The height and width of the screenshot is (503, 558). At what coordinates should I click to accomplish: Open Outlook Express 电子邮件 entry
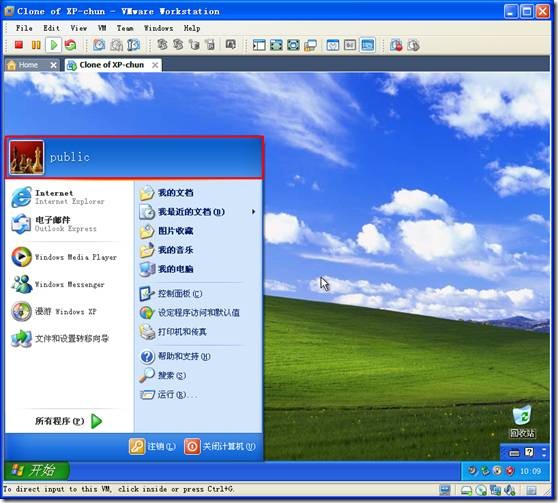point(69,224)
